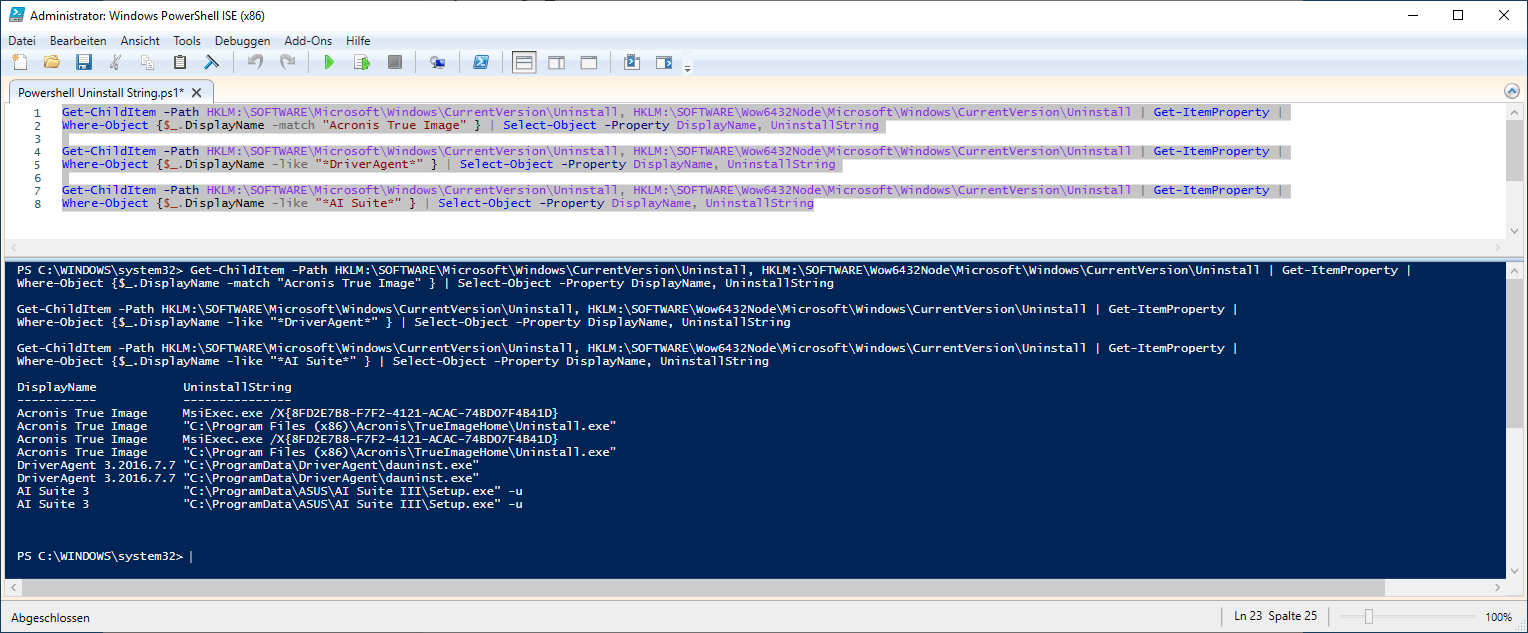Close the Powershell Uninstall String.ps1 tab
The image size is (1528, 633).
[x=197, y=92]
